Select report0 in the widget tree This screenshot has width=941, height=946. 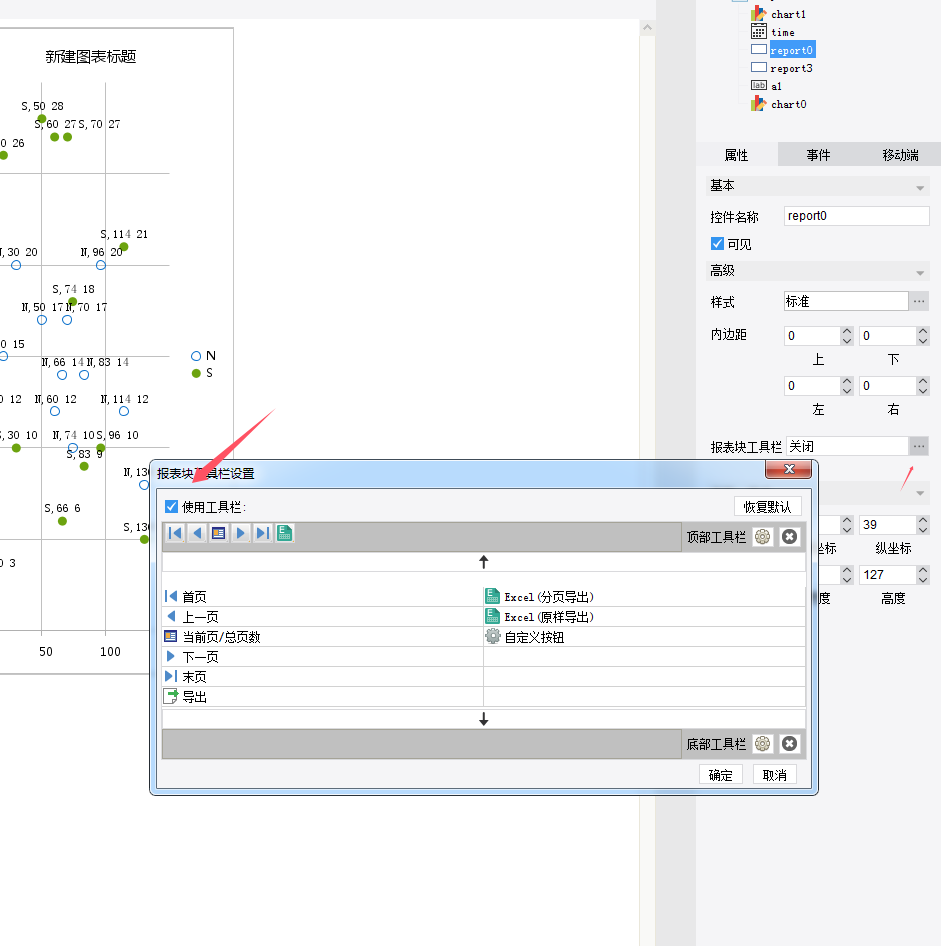click(x=792, y=50)
